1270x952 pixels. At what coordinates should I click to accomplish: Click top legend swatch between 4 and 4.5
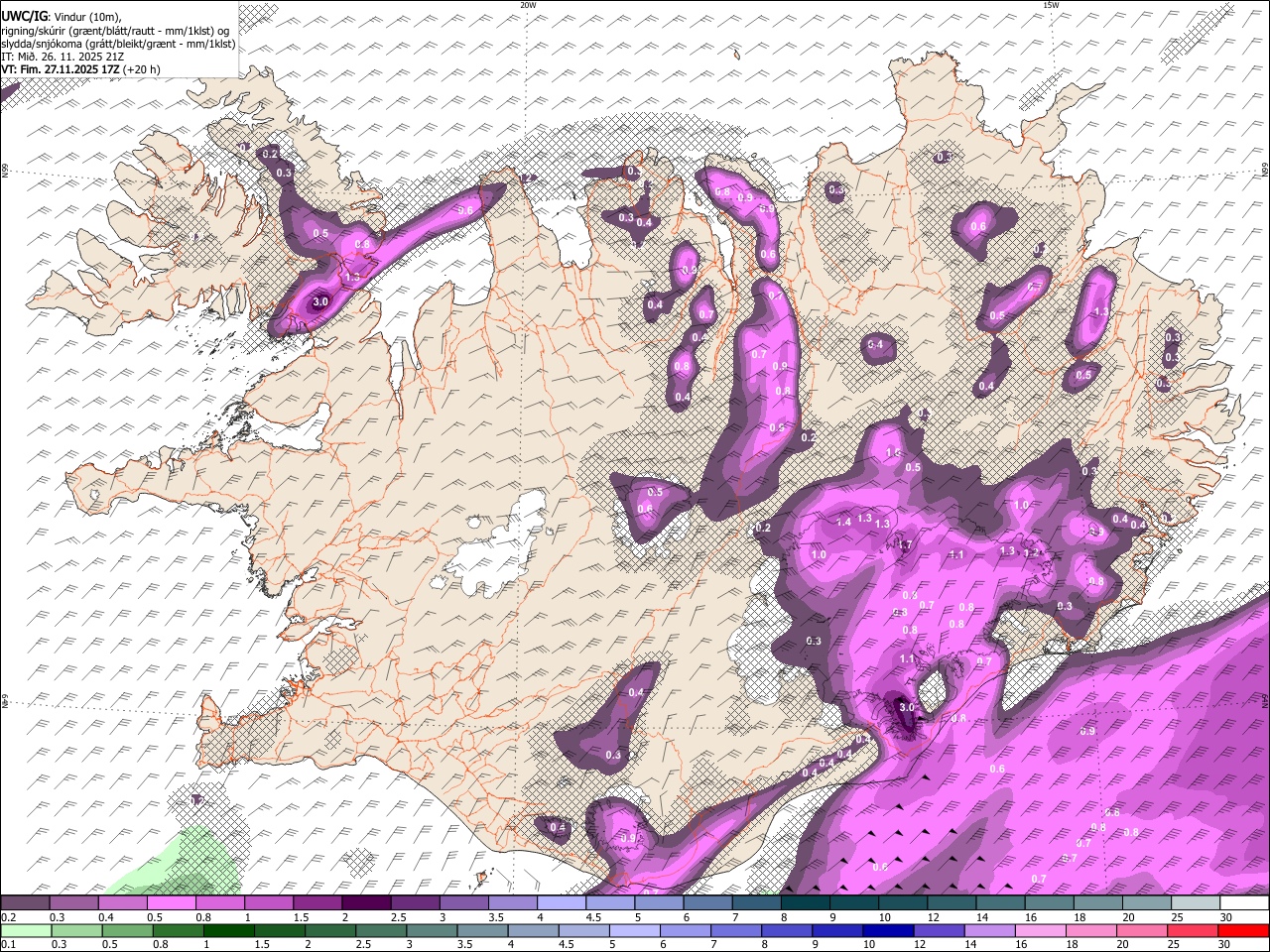563,902
